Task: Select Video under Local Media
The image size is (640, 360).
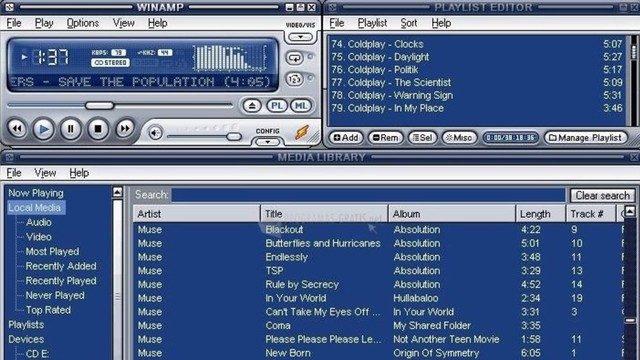Action: point(39,237)
